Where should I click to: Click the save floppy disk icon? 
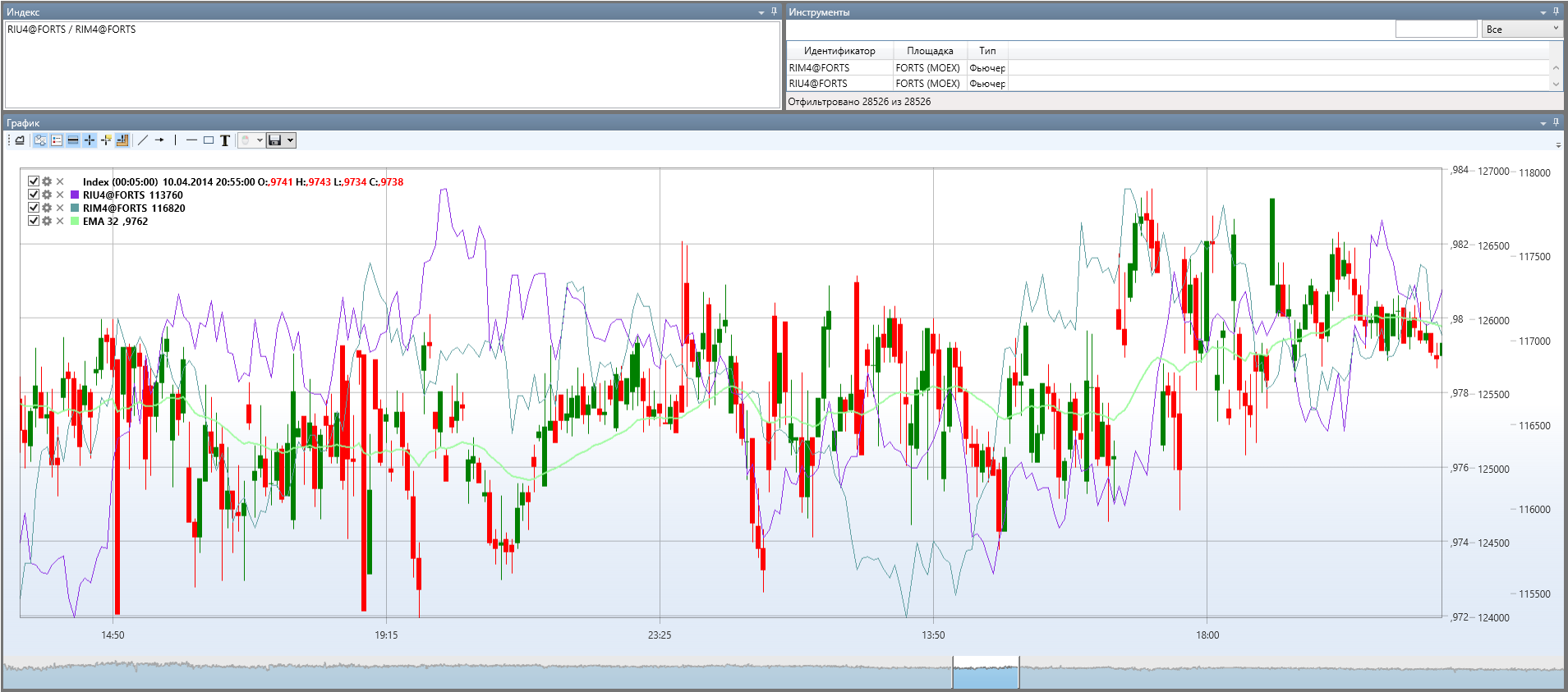point(275,140)
